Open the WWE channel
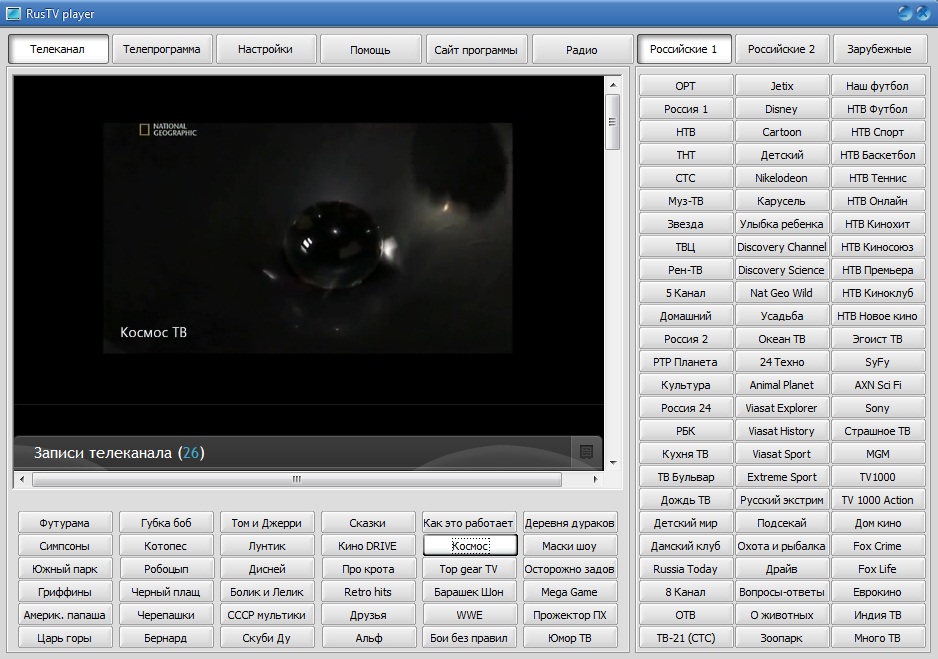The image size is (938, 659). pos(469,615)
